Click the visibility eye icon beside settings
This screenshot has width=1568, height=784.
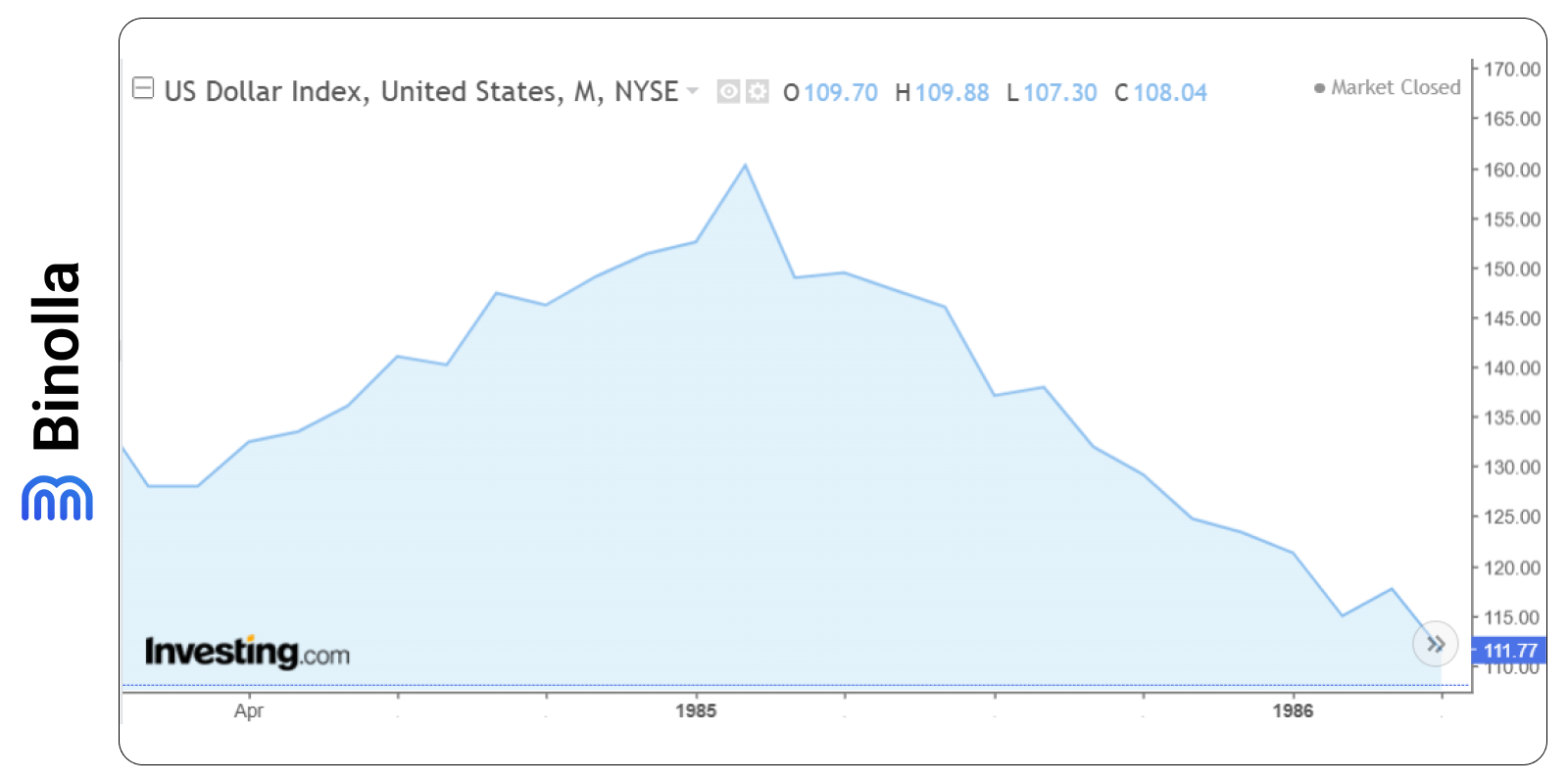click(x=727, y=91)
